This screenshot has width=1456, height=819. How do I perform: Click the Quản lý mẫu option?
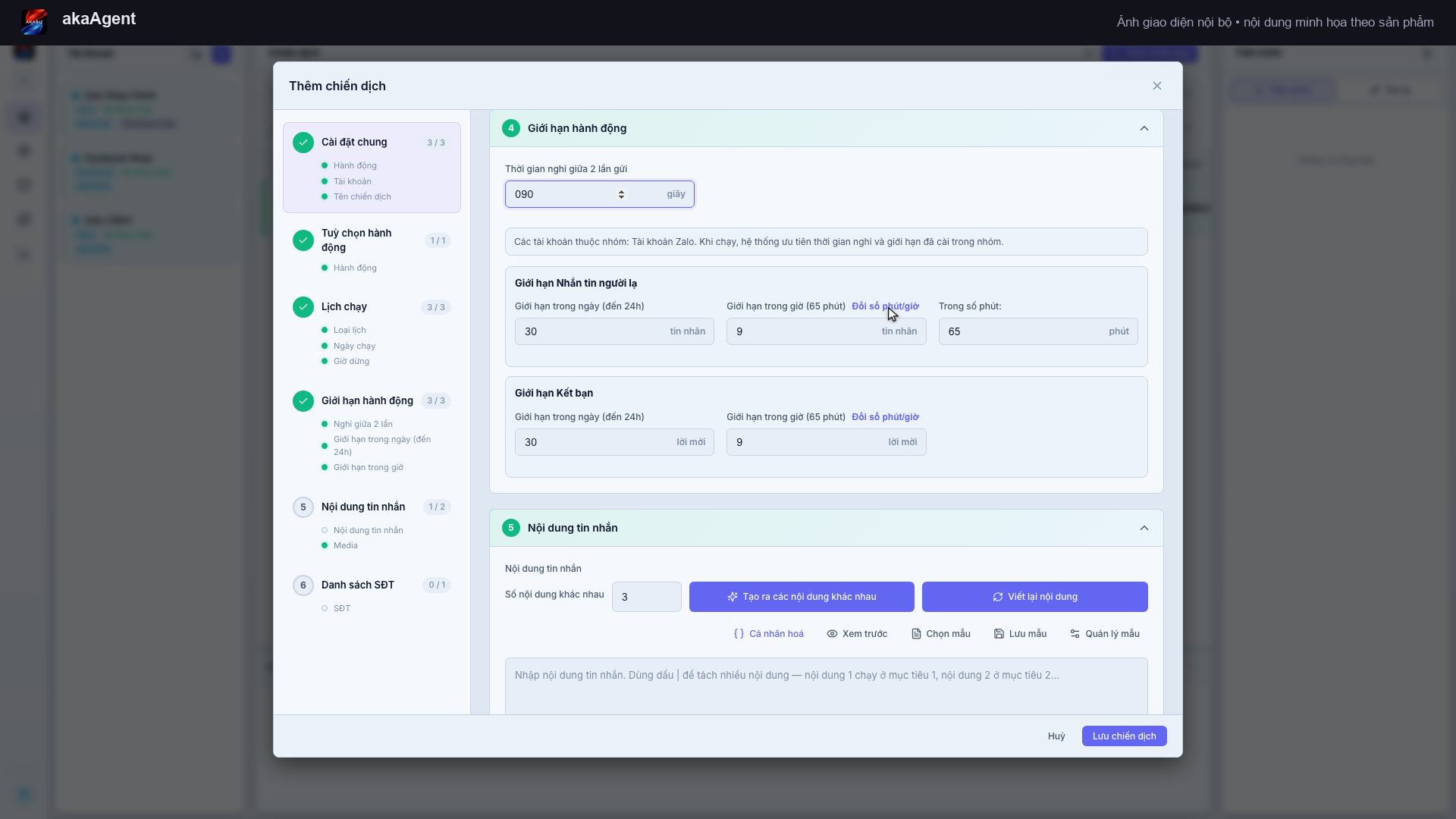(x=1105, y=634)
